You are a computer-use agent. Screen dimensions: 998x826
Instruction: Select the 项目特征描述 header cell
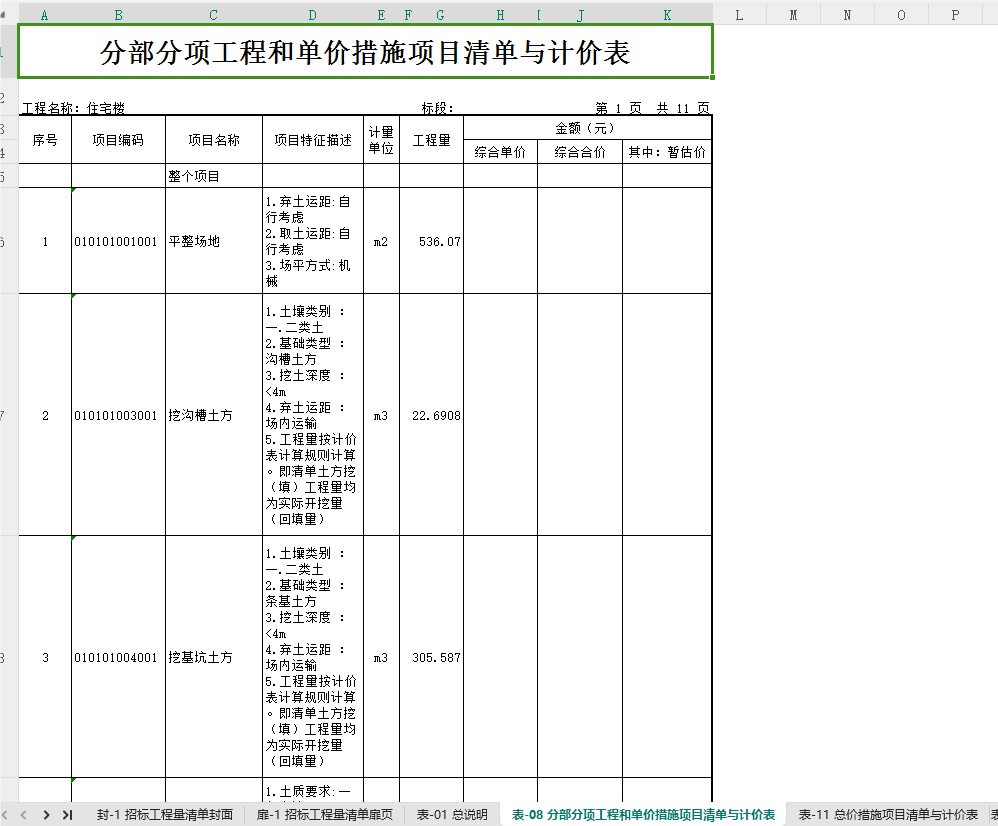(313, 140)
